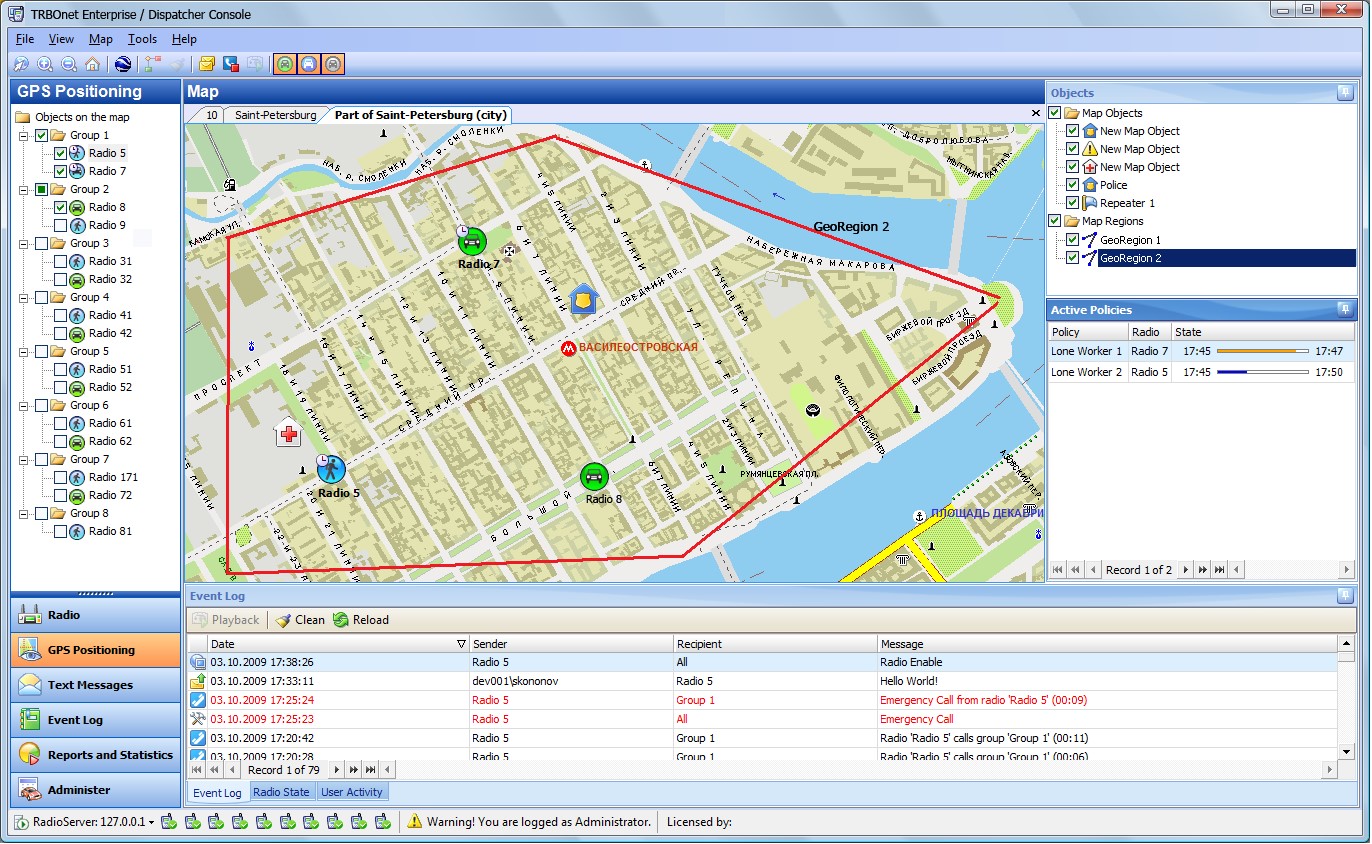The image size is (1372, 844).
Task: Open the Radio navigation panel
Action: click(x=96, y=615)
